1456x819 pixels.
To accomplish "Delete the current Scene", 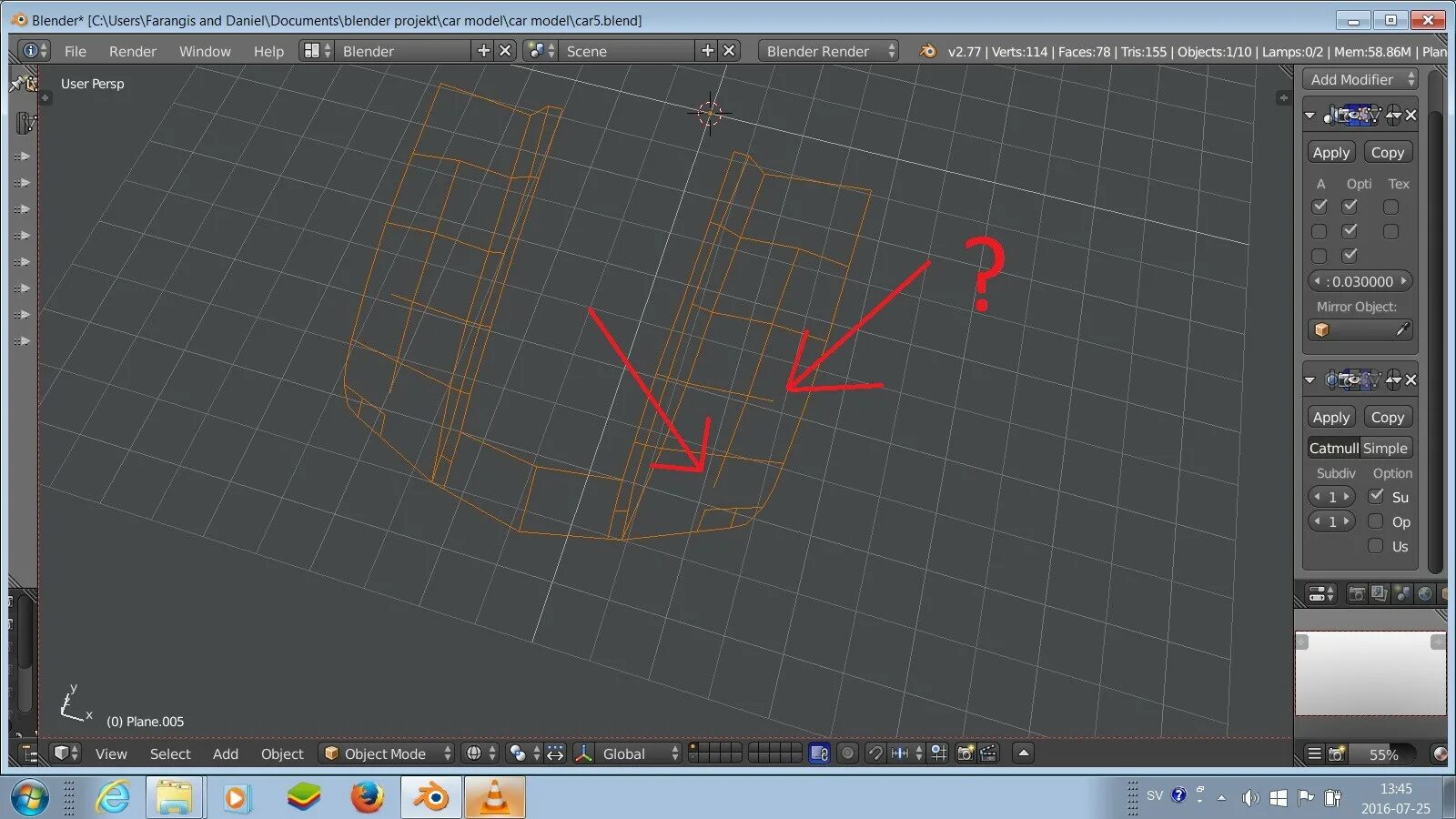I will point(729,51).
